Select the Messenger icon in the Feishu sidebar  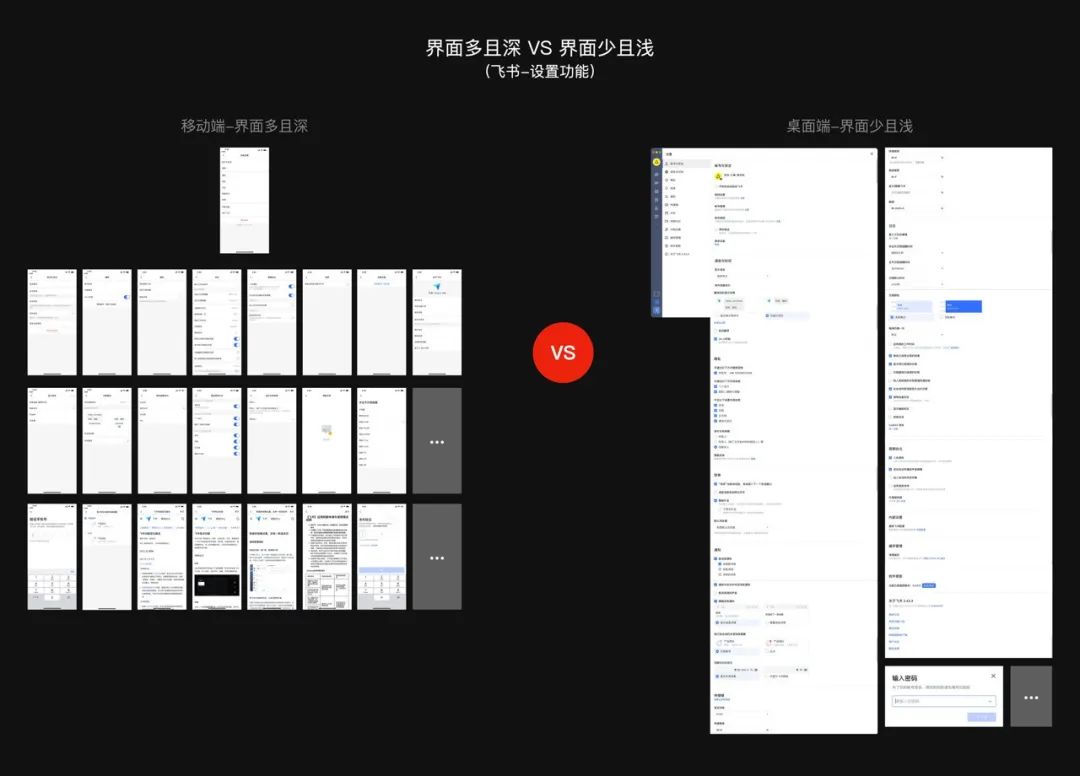coord(656,172)
